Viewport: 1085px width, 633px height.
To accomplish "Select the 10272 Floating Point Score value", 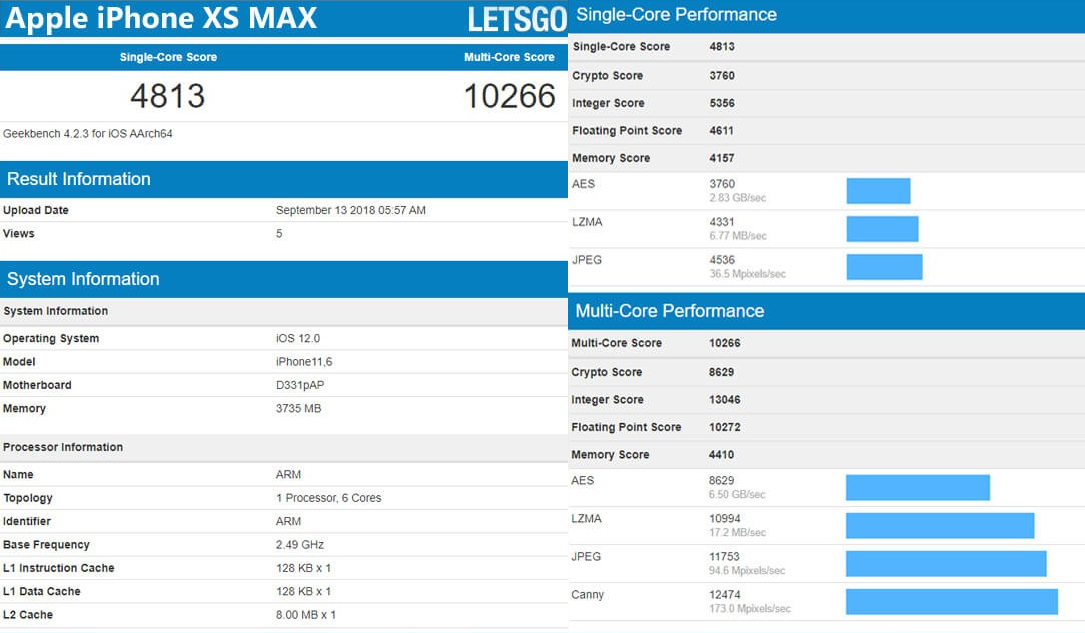I will click(x=724, y=428).
